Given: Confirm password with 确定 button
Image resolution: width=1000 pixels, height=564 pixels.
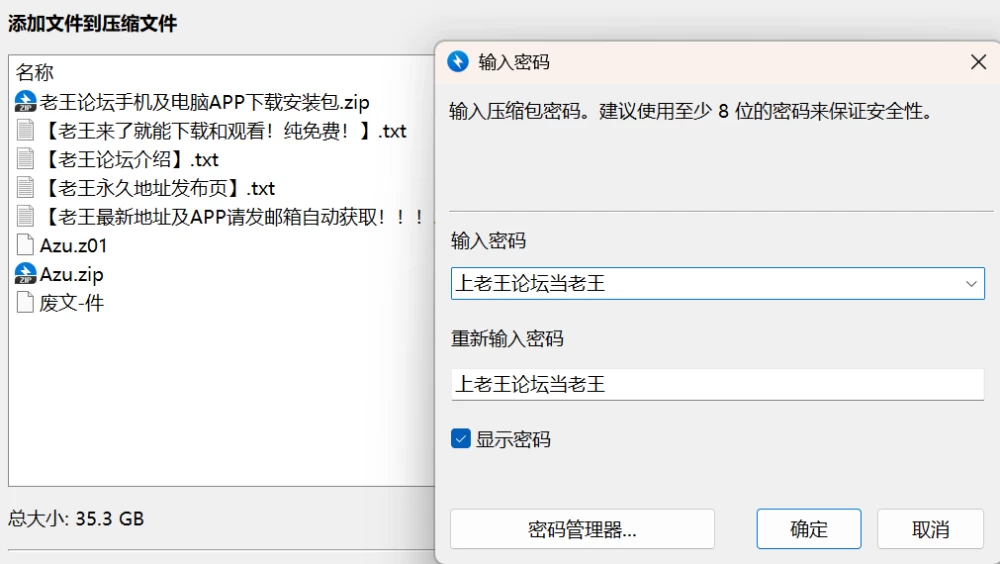Looking at the screenshot, I should coord(809,529).
